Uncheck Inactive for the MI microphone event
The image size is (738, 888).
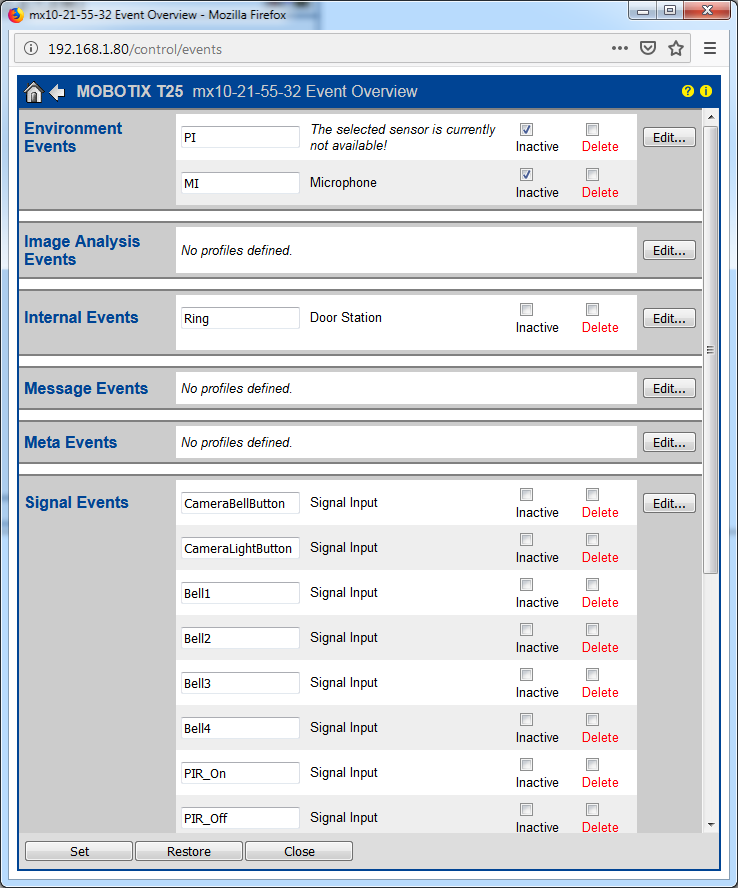pyautogui.click(x=526, y=174)
